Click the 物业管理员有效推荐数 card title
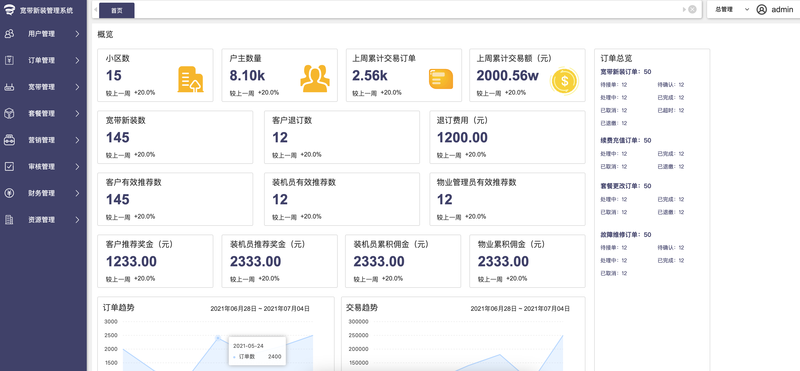This screenshot has height=371, width=800. pyautogui.click(x=477, y=182)
